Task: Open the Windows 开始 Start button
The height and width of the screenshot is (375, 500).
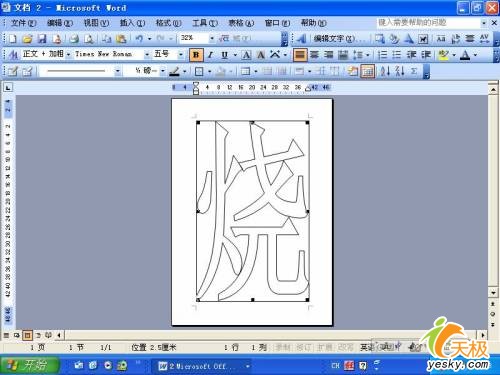Action: [30, 366]
